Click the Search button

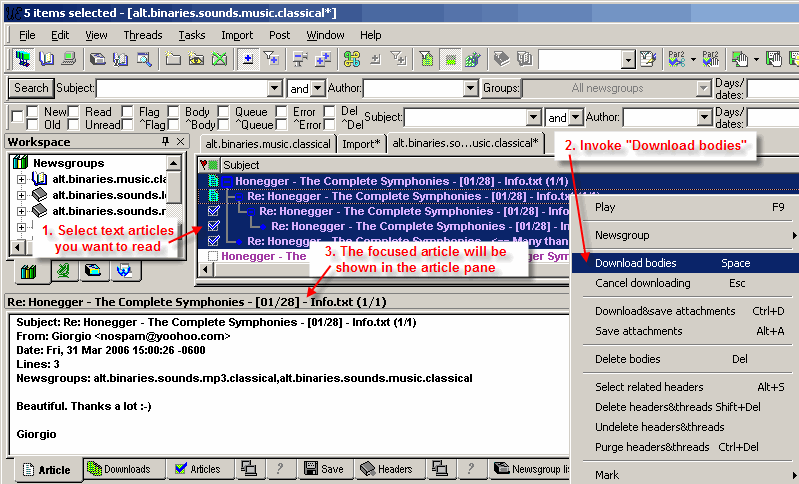(31, 88)
